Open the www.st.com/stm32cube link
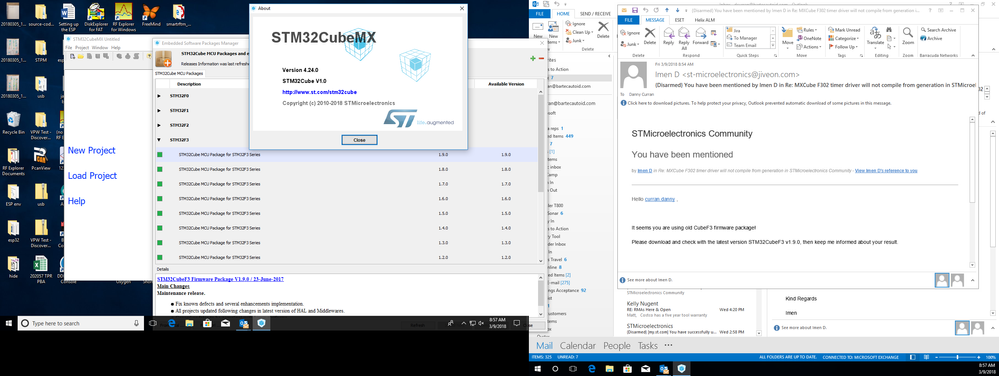The height and width of the screenshot is (376, 999). coord(320,92)
